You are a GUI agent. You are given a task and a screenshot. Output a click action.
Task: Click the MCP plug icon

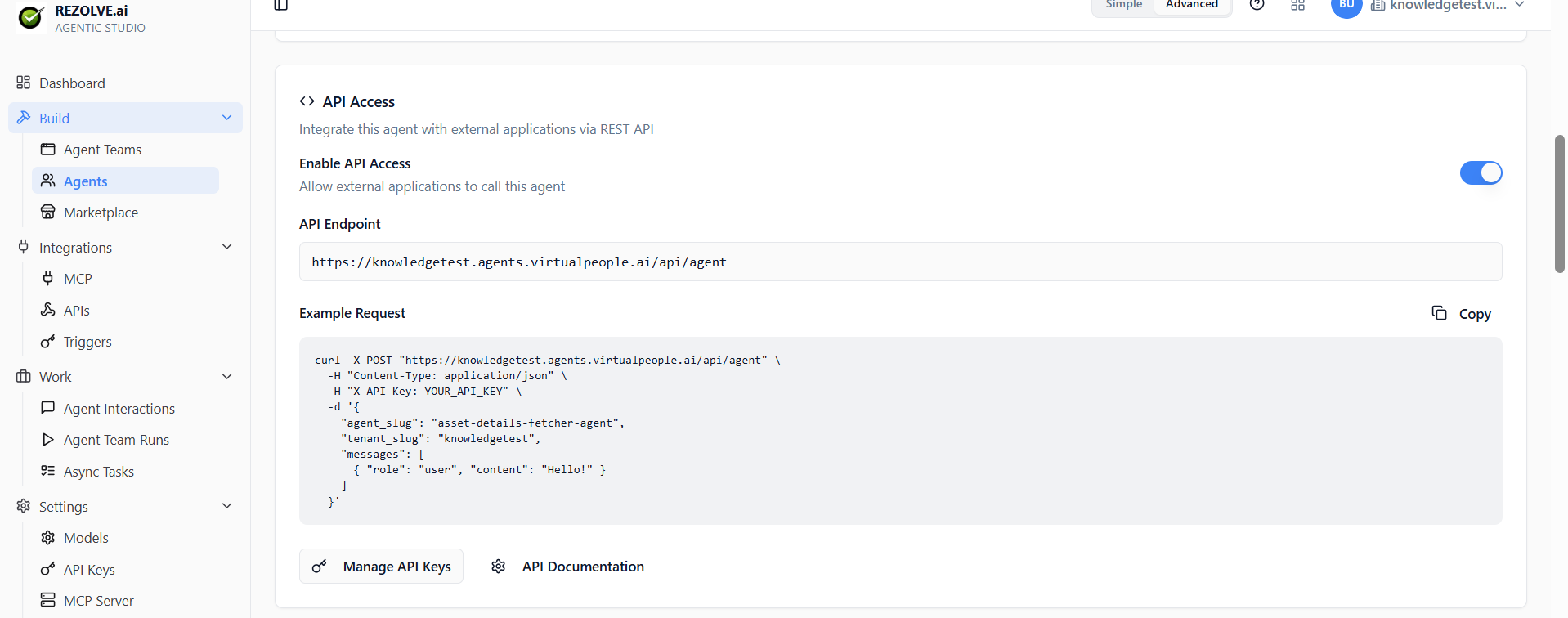coord(48,278)
